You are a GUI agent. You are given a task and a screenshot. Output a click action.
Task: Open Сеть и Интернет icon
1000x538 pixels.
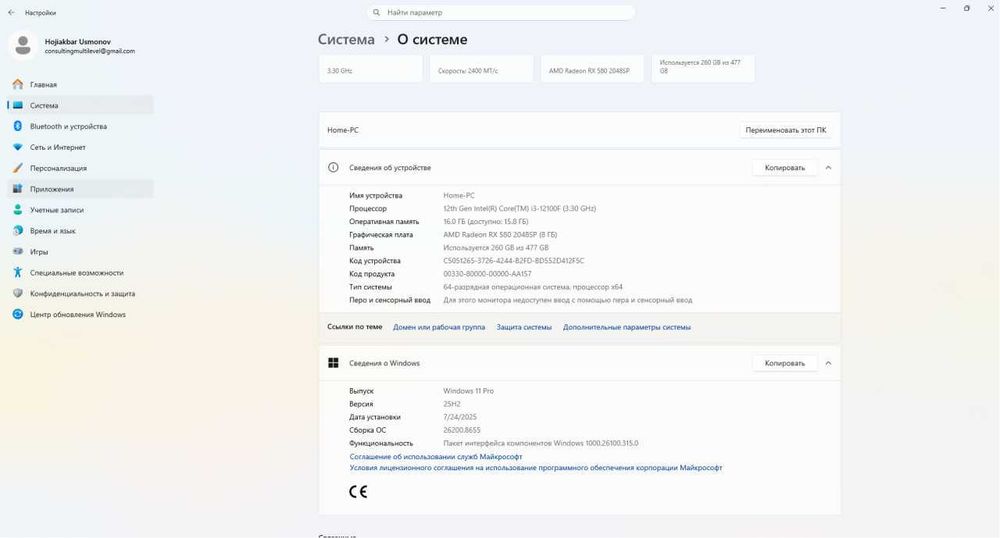pos(18,147)
